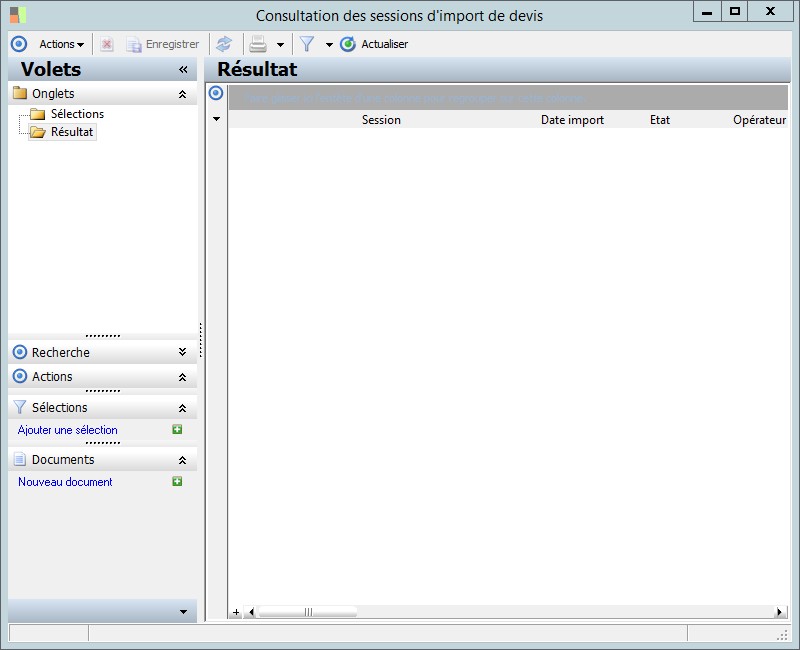This screenshot has width=800, height=650.
Task: Click the horizontal scrollbar left arrow
Action: (251, 612)
